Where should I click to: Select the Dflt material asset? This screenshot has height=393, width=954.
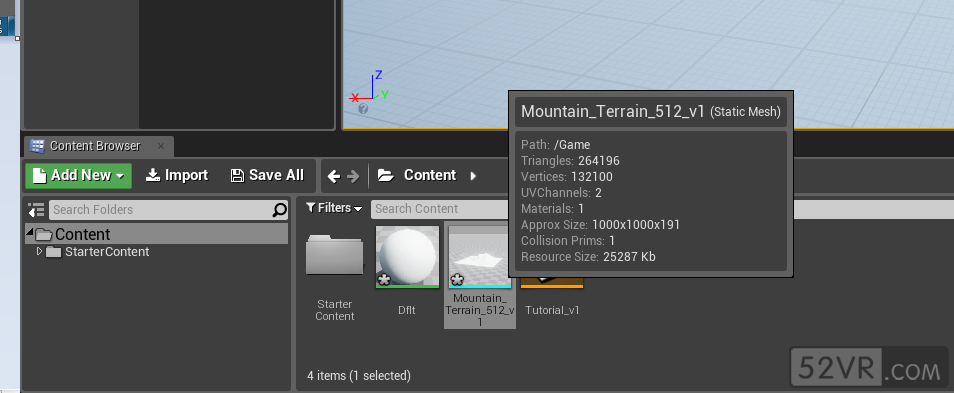click(407, 257)
